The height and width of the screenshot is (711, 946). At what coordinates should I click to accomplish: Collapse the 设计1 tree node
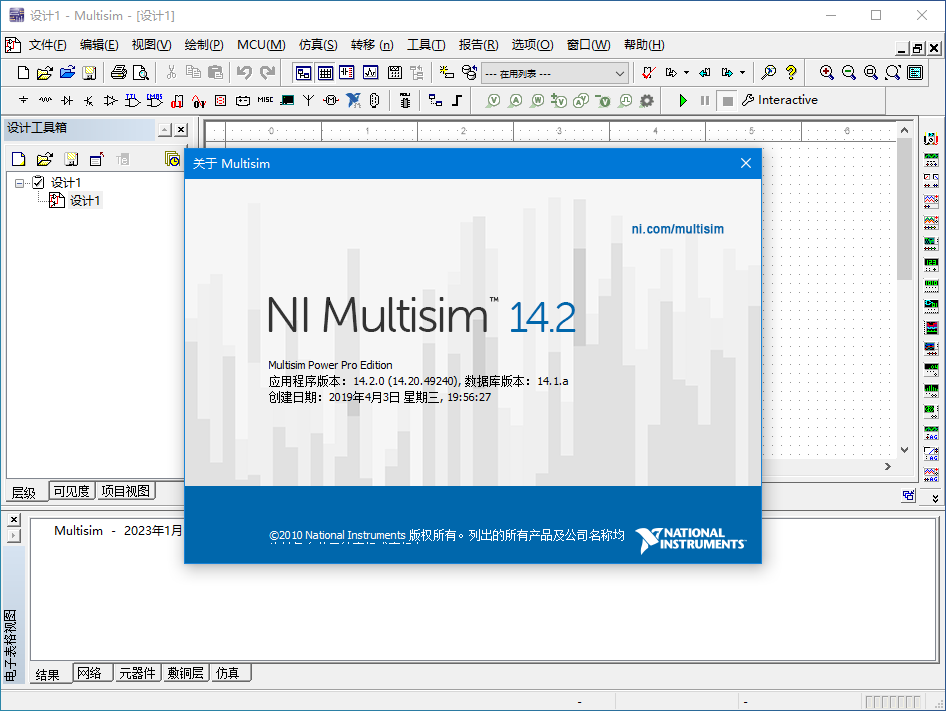point(20,183)
